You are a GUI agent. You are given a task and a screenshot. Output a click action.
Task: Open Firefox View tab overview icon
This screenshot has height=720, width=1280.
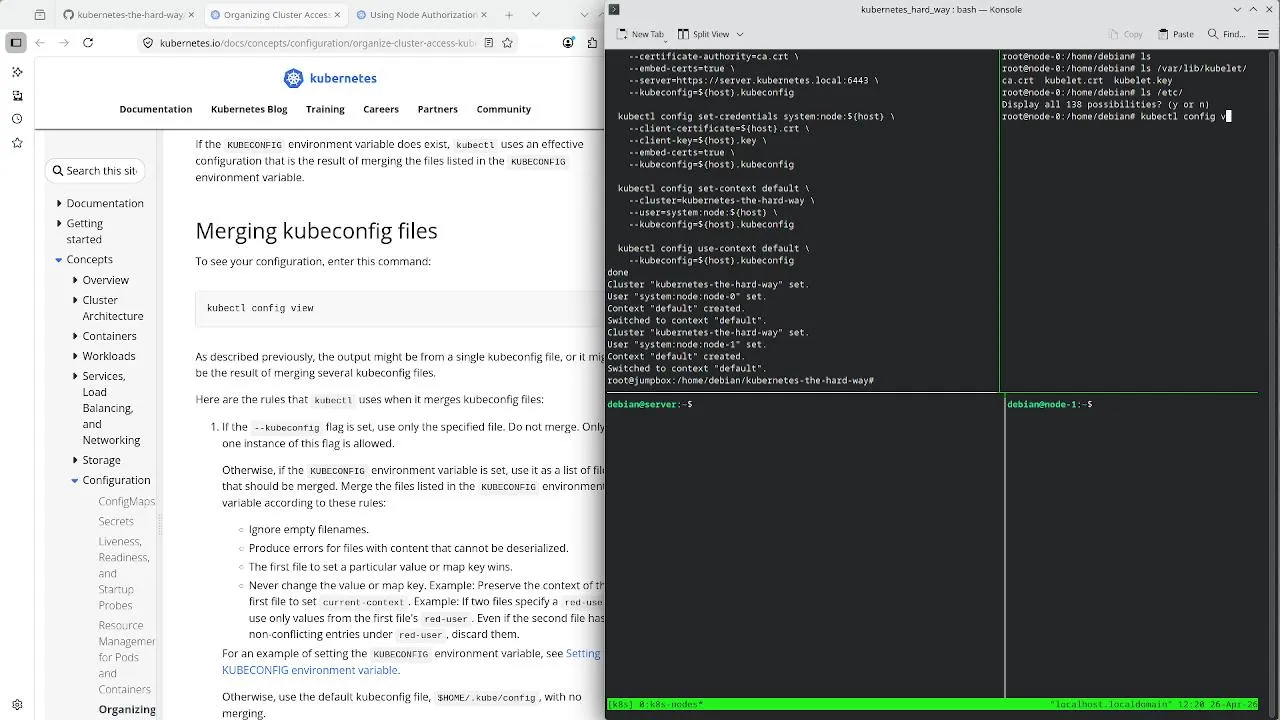(40, 15)
